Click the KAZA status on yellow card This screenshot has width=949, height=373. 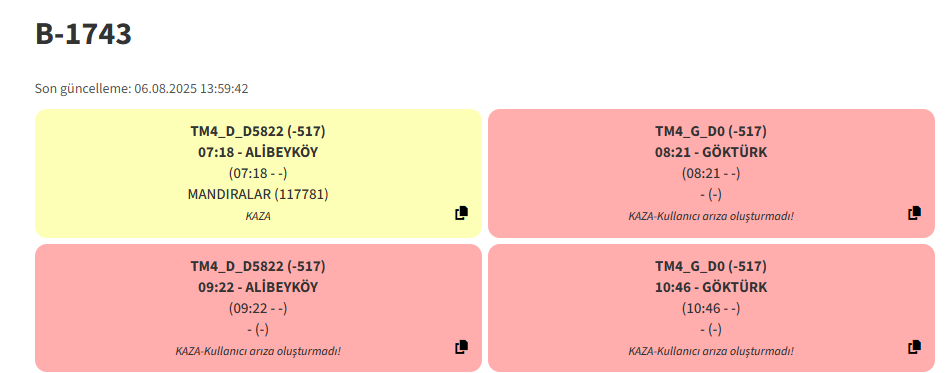click(x=258, y=216)
